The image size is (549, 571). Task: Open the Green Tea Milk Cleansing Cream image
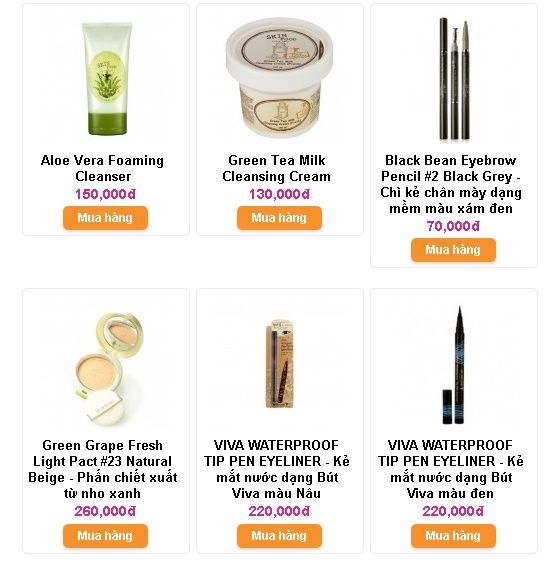279,78
